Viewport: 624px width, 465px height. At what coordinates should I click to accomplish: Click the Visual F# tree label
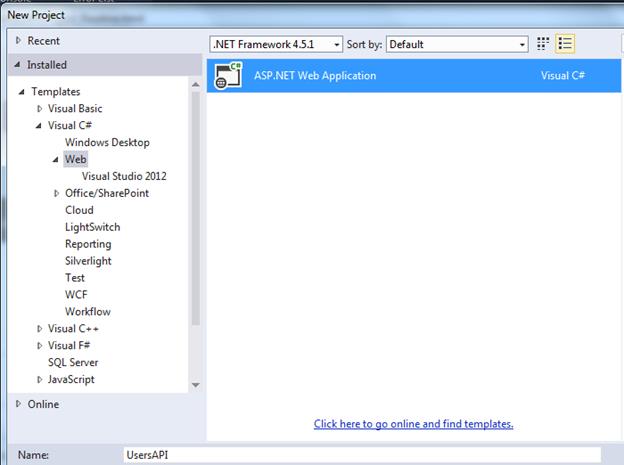coord(69,346)
